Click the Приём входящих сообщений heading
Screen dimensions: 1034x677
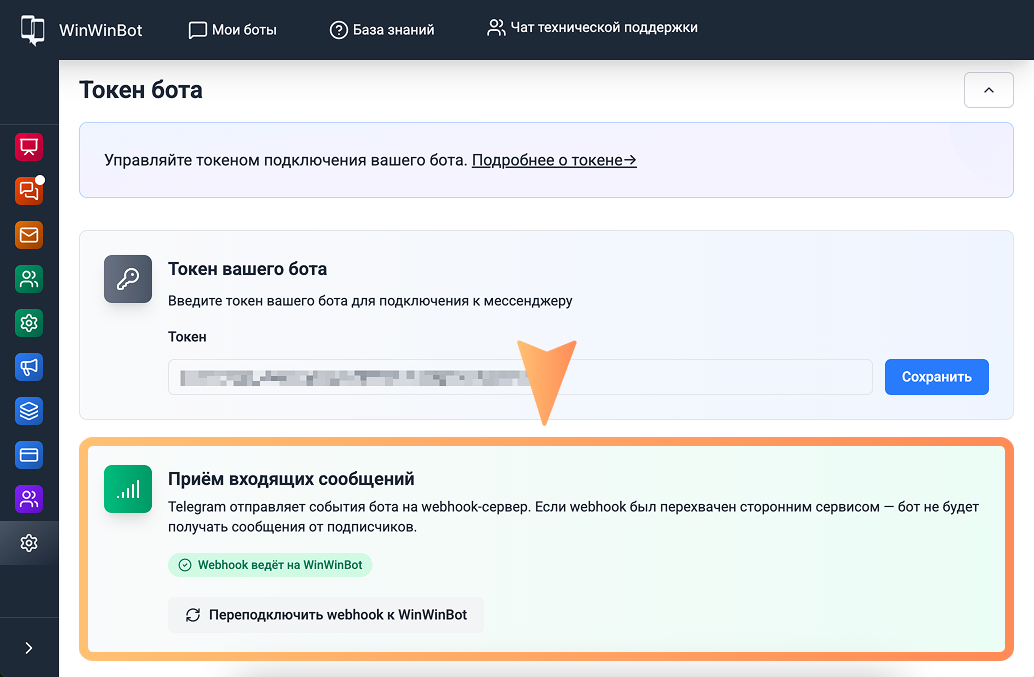291,479
